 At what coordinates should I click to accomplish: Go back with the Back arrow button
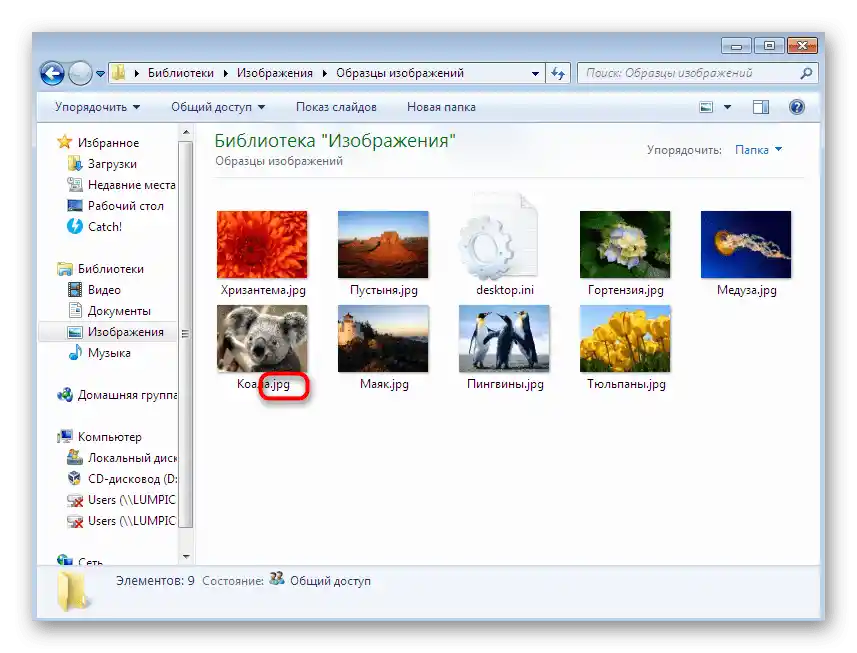click(52, 73)
